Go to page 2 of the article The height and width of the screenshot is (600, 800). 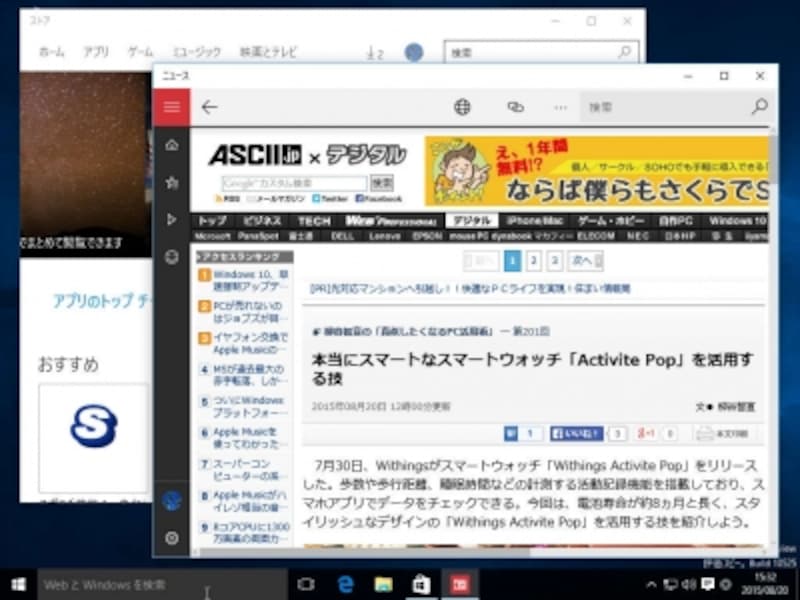pyautogui.click(x=533, y=261)
